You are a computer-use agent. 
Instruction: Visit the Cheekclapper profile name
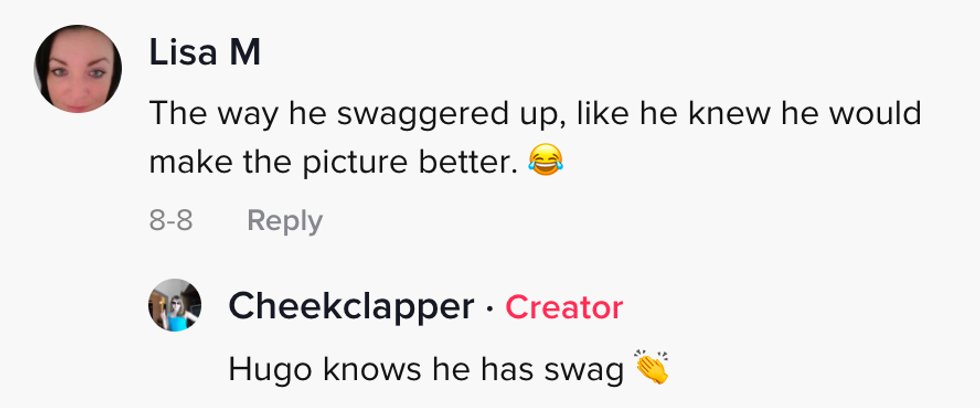tap(351, 307)
